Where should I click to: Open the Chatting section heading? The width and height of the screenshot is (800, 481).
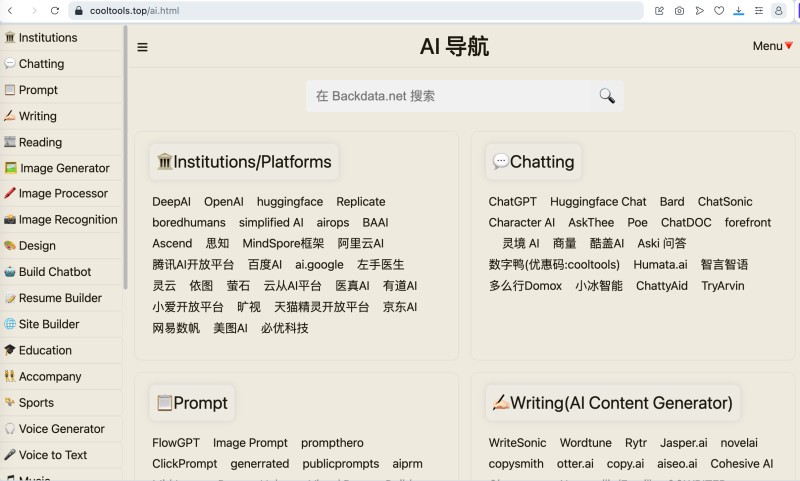533,162
